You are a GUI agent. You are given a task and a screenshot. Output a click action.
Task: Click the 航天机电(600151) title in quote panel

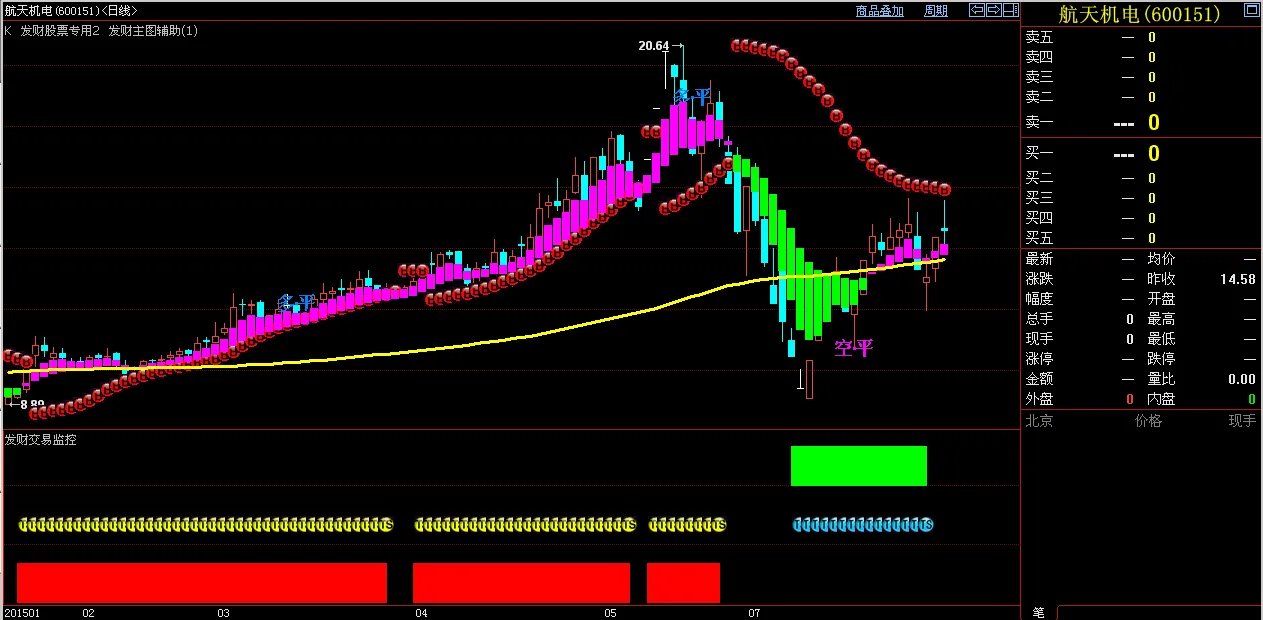point(1140,14)
